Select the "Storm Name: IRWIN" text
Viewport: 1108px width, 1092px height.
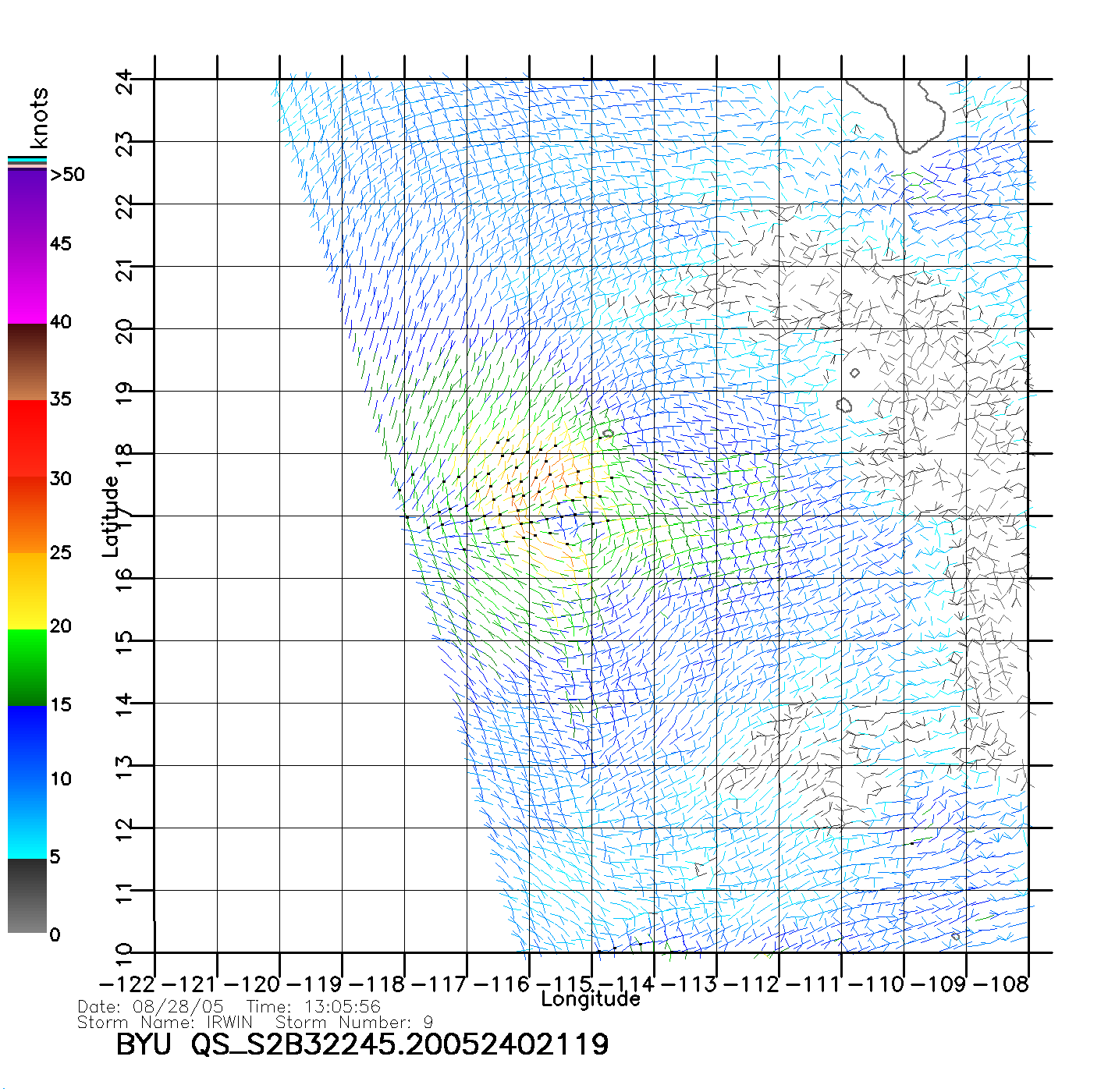[x=165, y=1023]
